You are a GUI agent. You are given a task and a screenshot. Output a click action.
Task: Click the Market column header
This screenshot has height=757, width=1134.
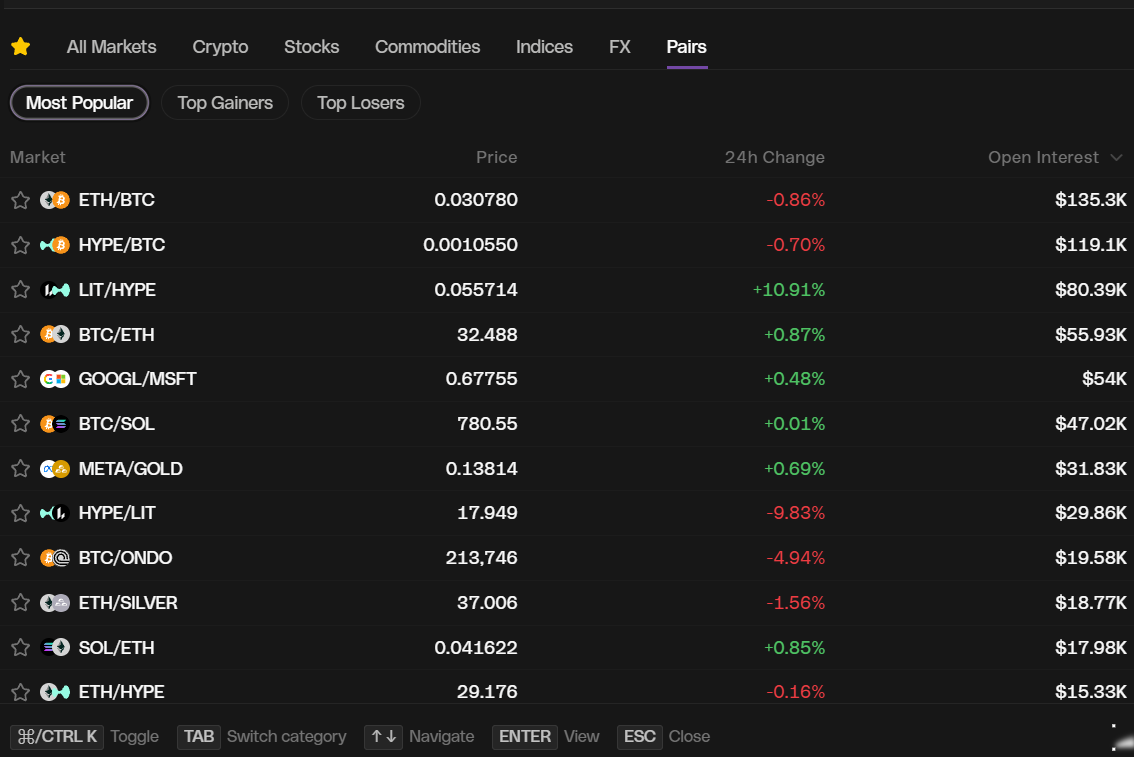(38, 158)
